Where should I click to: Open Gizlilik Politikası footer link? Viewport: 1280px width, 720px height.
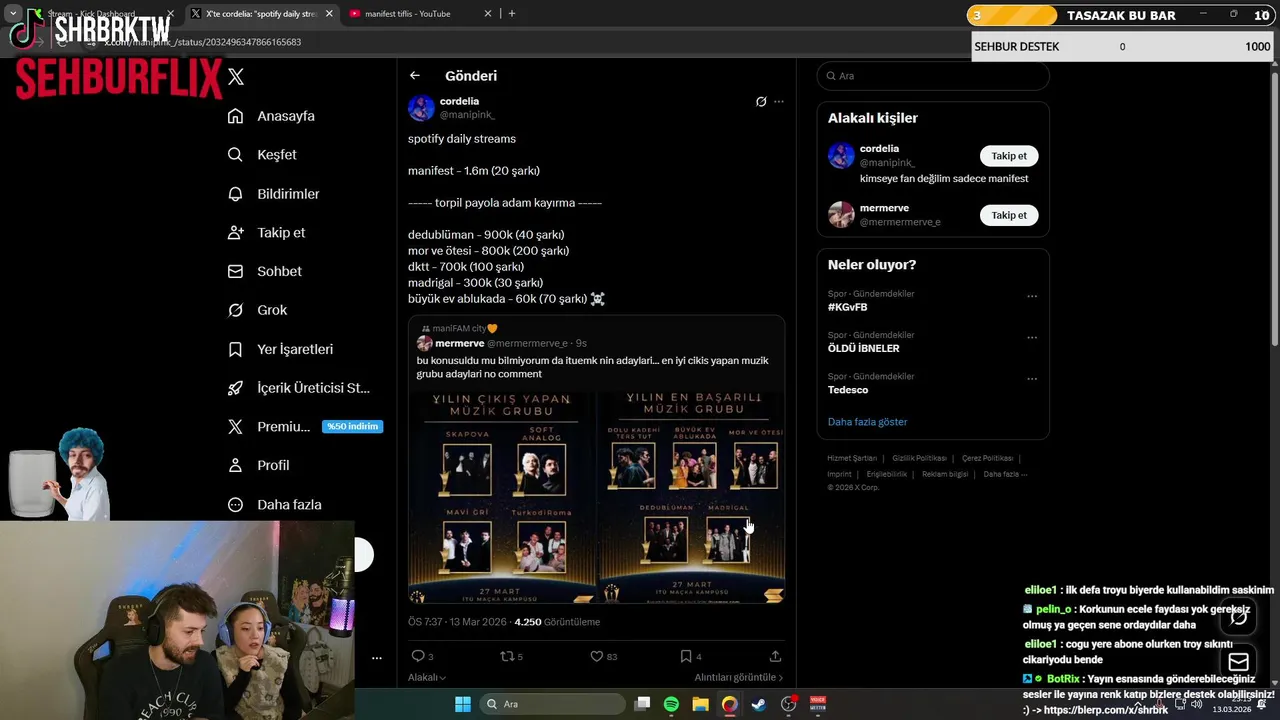coord(919,458)
